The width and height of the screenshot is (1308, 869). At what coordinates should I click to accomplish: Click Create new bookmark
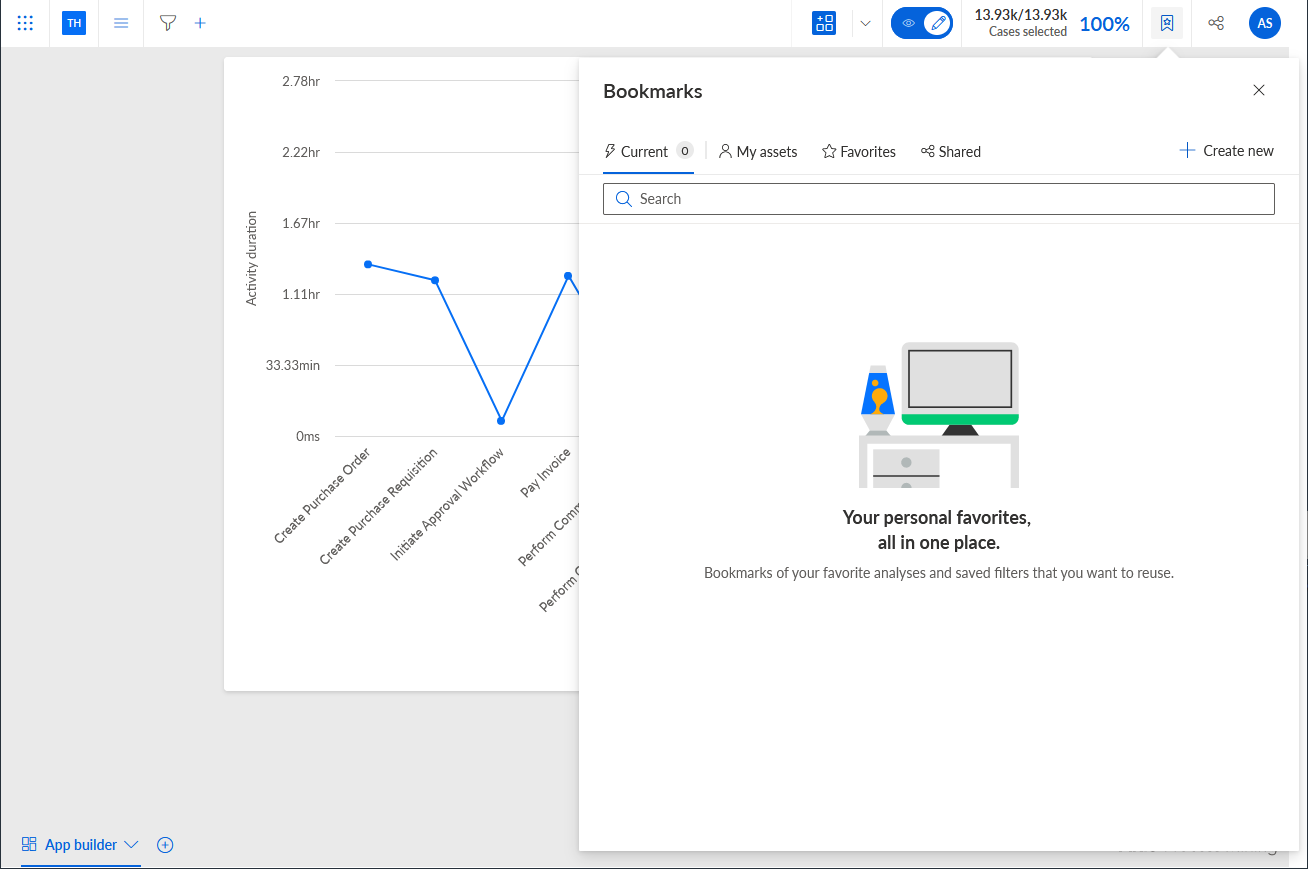[1227, 151]
